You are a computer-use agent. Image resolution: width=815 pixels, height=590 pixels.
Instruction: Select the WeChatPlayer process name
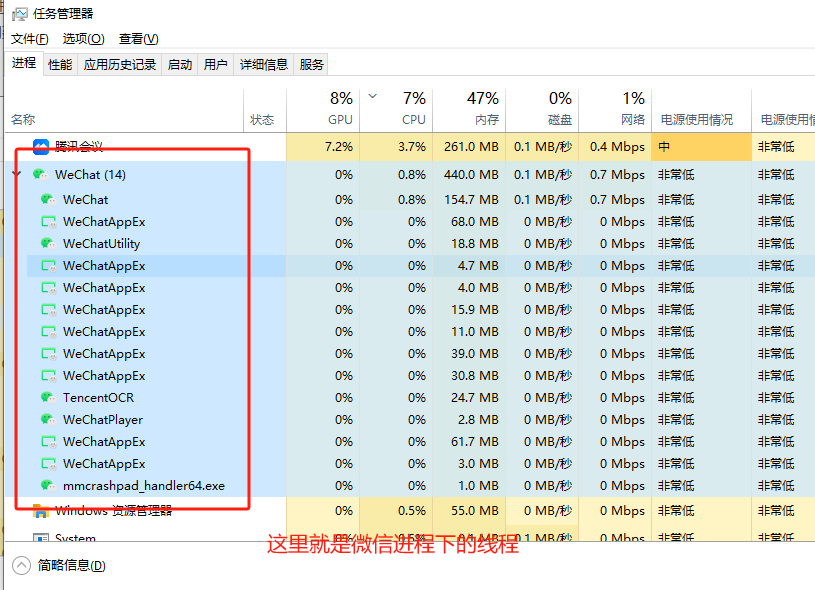point(103,419)
